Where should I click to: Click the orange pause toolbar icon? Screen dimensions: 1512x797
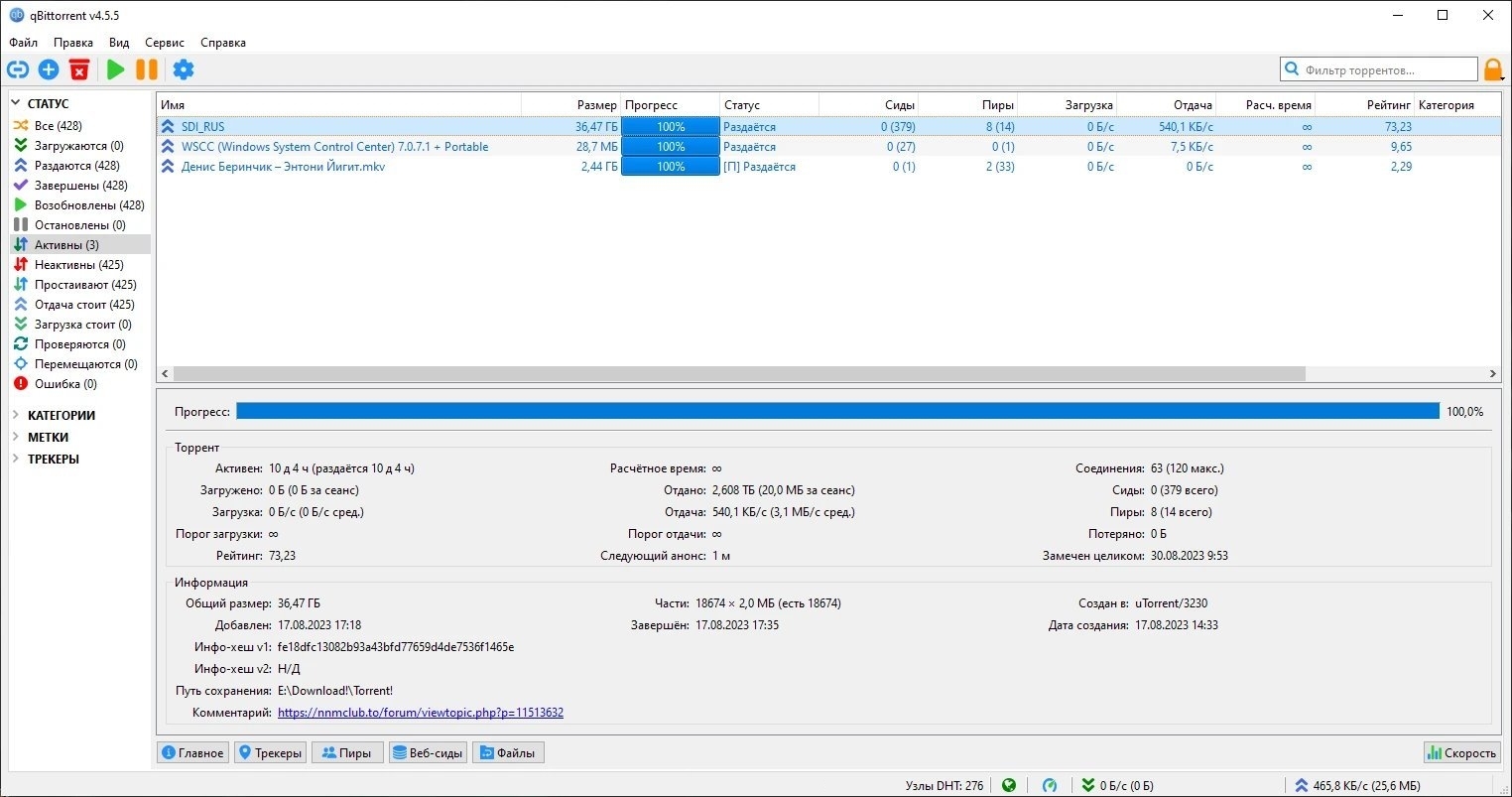pos(147,69)
